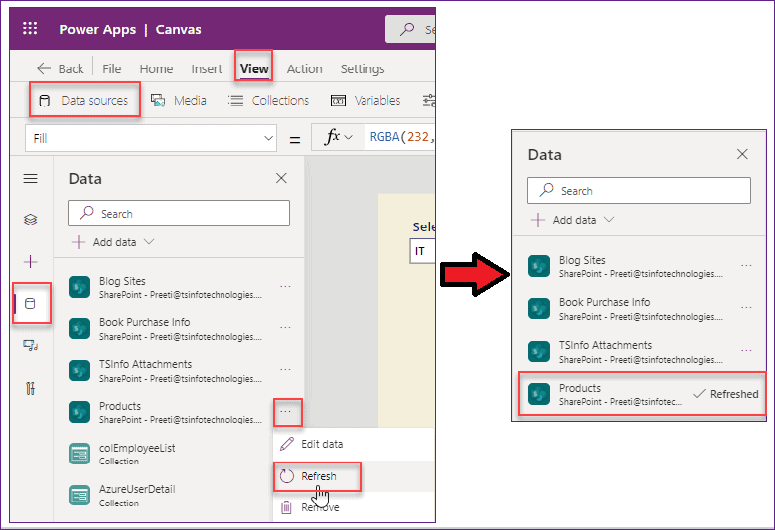Image resolution: width=775 pixels, height=530 pixels.
Task: Click Media in the ribbon
Action: click(x=179, y=100)
